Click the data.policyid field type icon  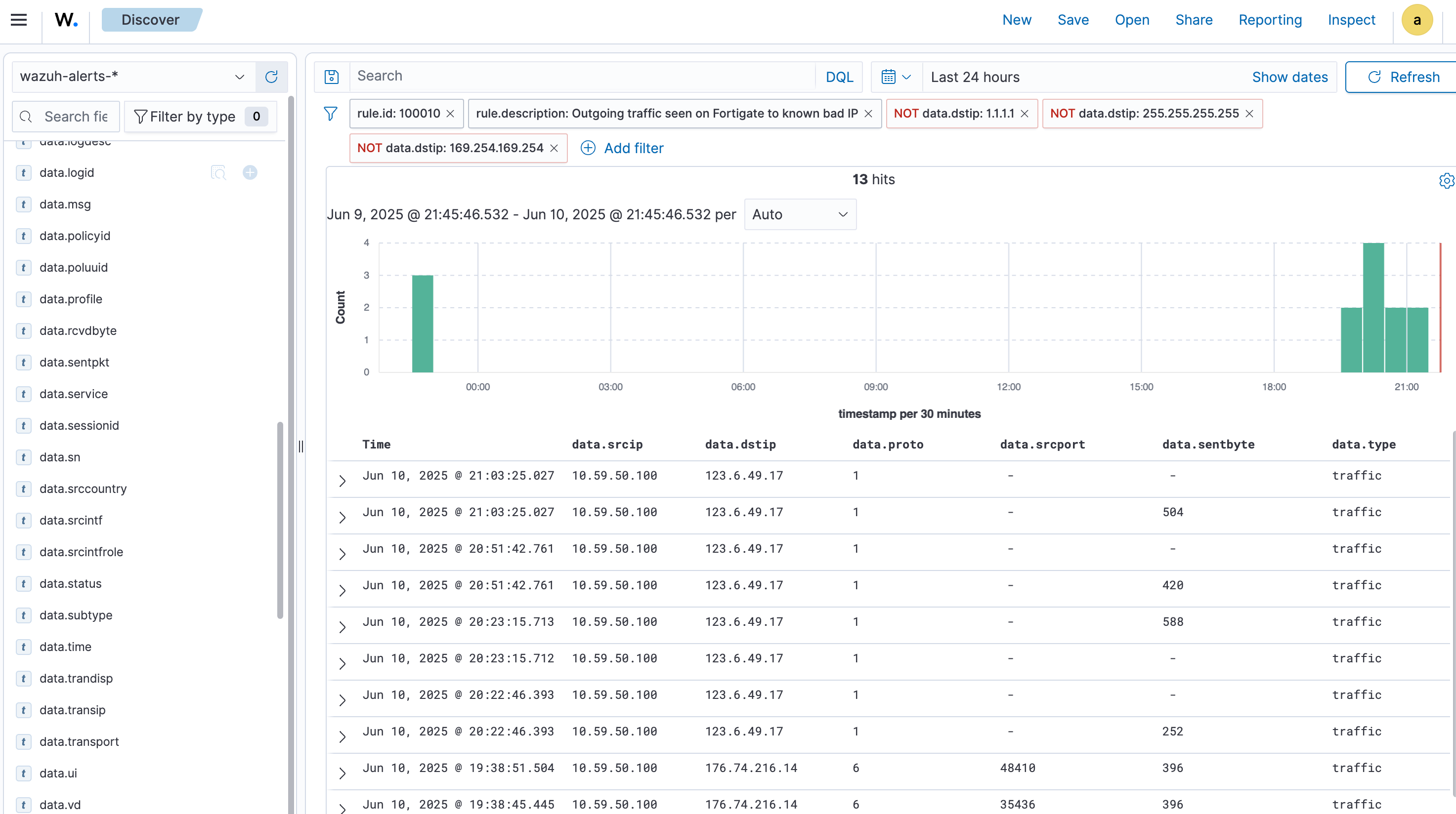click(23, 236)
